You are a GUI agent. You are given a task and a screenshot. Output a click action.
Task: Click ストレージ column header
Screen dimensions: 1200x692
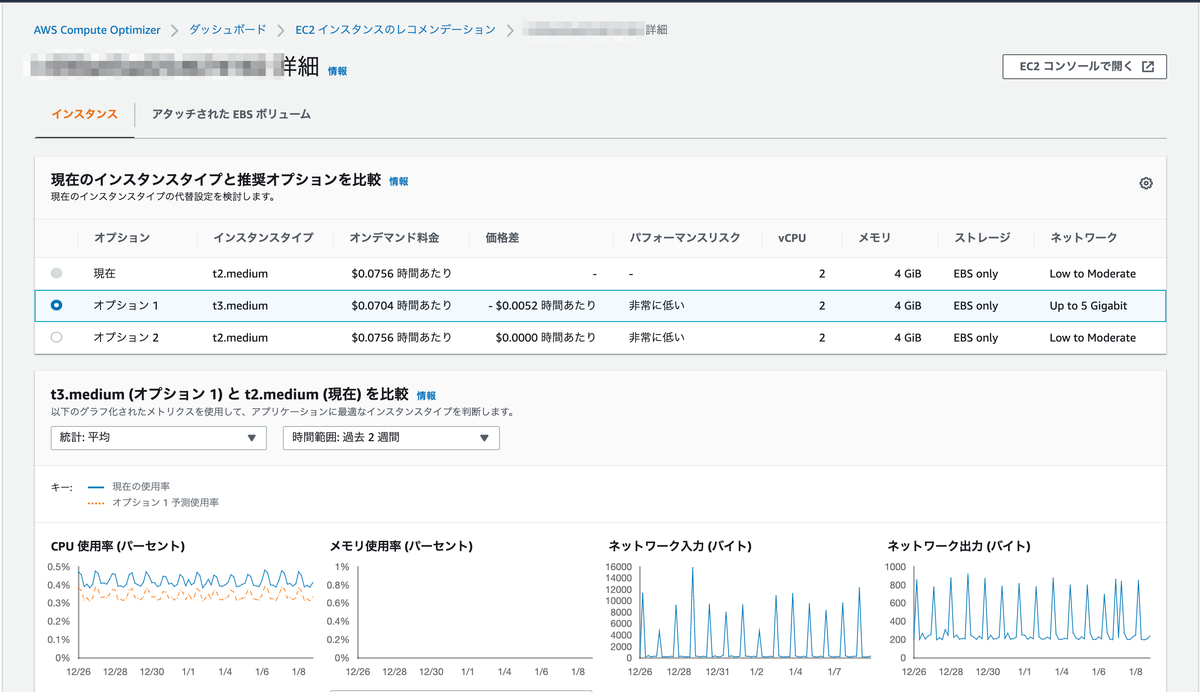(982, 238)
